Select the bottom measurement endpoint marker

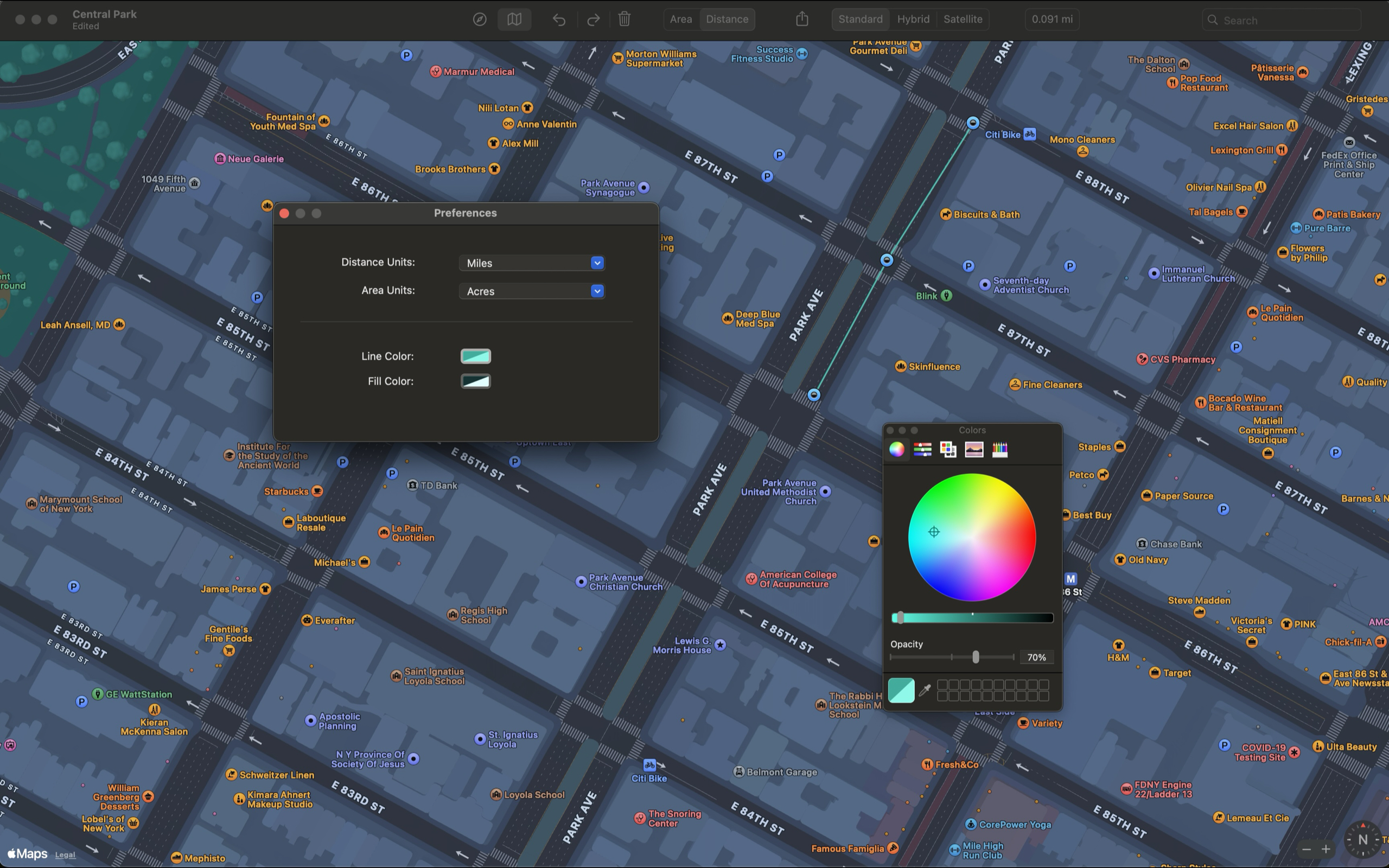pos(814,395)
